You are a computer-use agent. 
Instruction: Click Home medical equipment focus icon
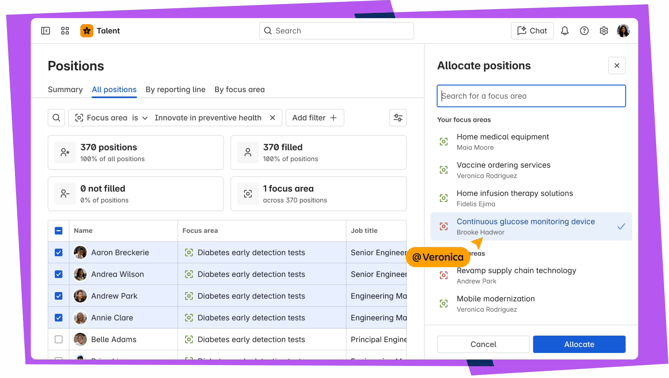[444, 142]
